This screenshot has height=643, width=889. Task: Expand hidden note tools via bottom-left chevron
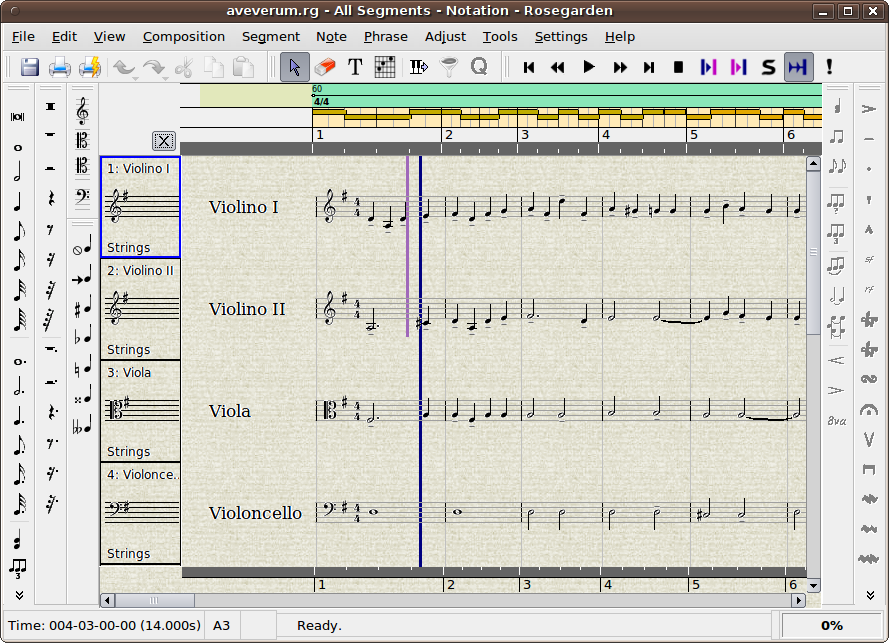point(17,593)
